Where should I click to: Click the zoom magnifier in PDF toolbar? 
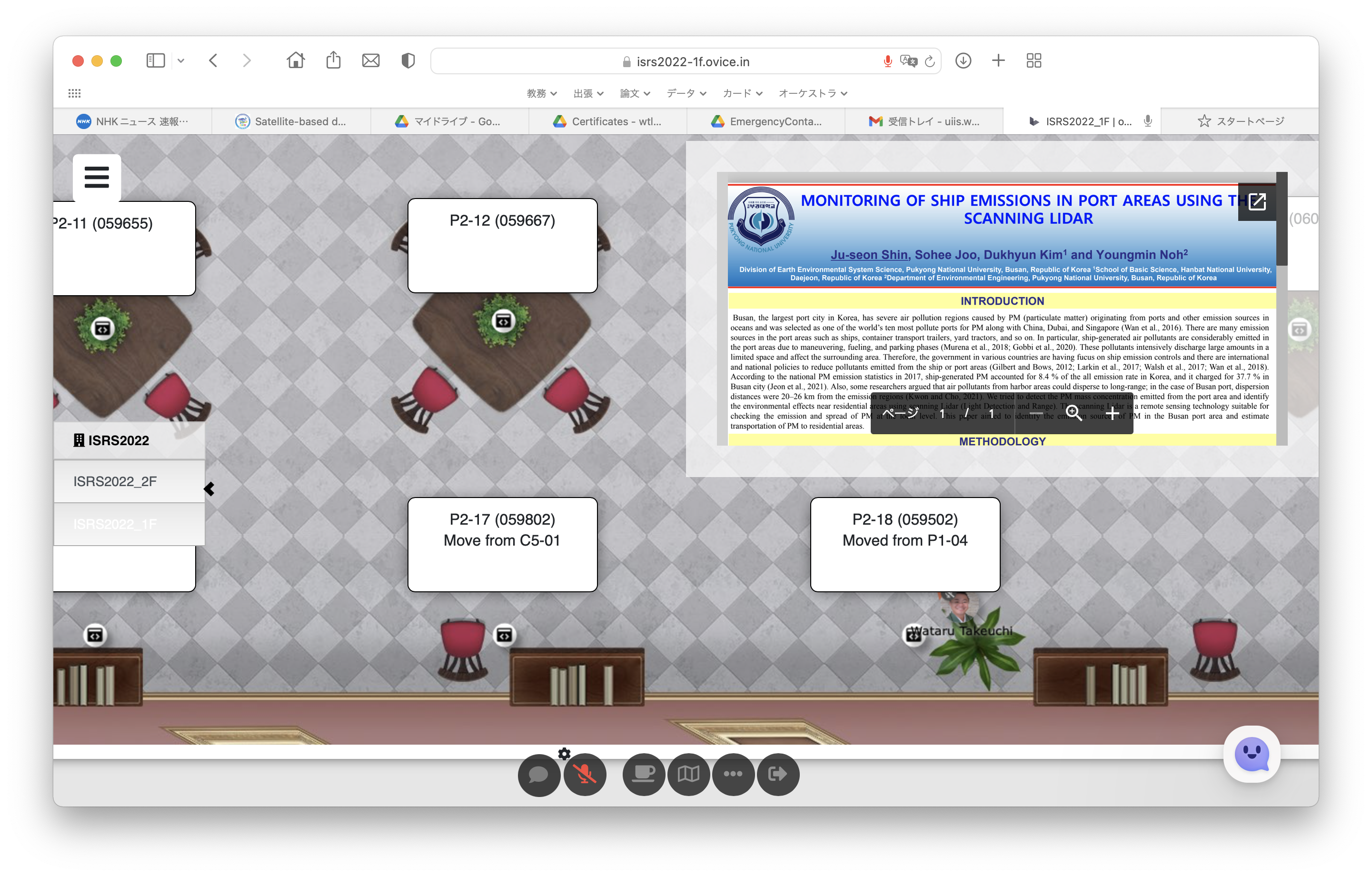[x=1074, y=413]
